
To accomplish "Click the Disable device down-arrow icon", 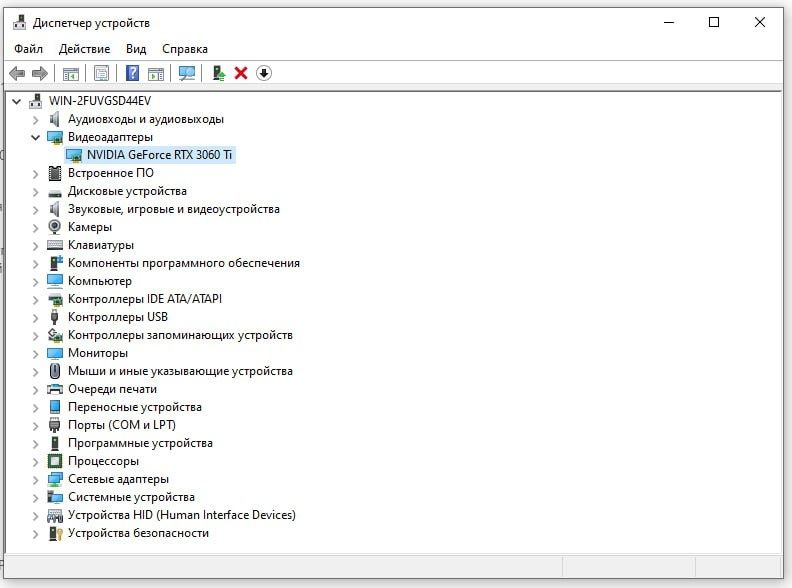I will (x=264, y=74).
